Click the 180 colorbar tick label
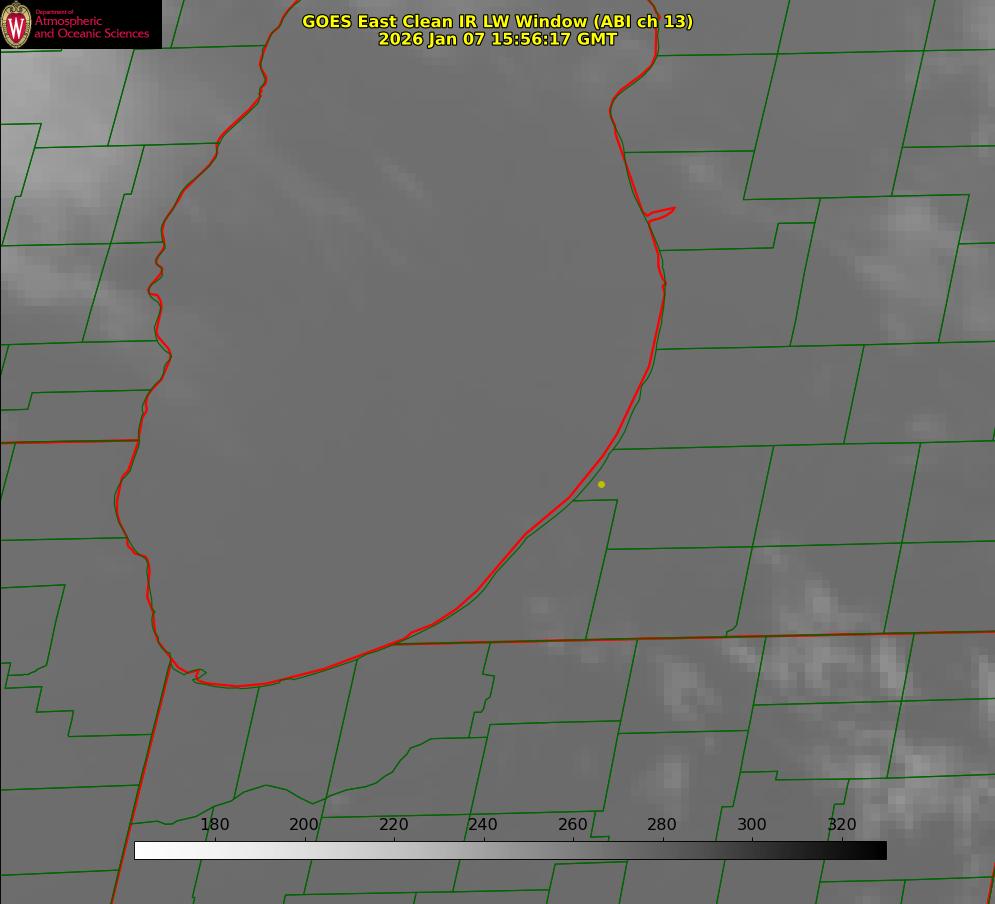Screen dimensions: 995x904 tap(215, 825)
